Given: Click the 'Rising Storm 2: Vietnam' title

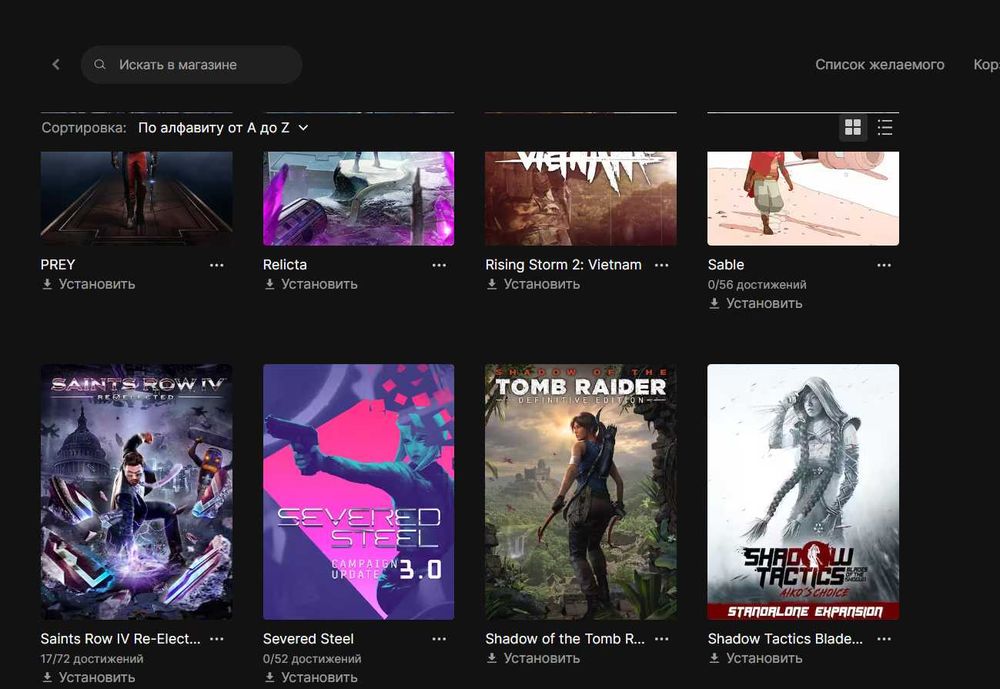Looking at the screenshot, I should pos(564,265).
